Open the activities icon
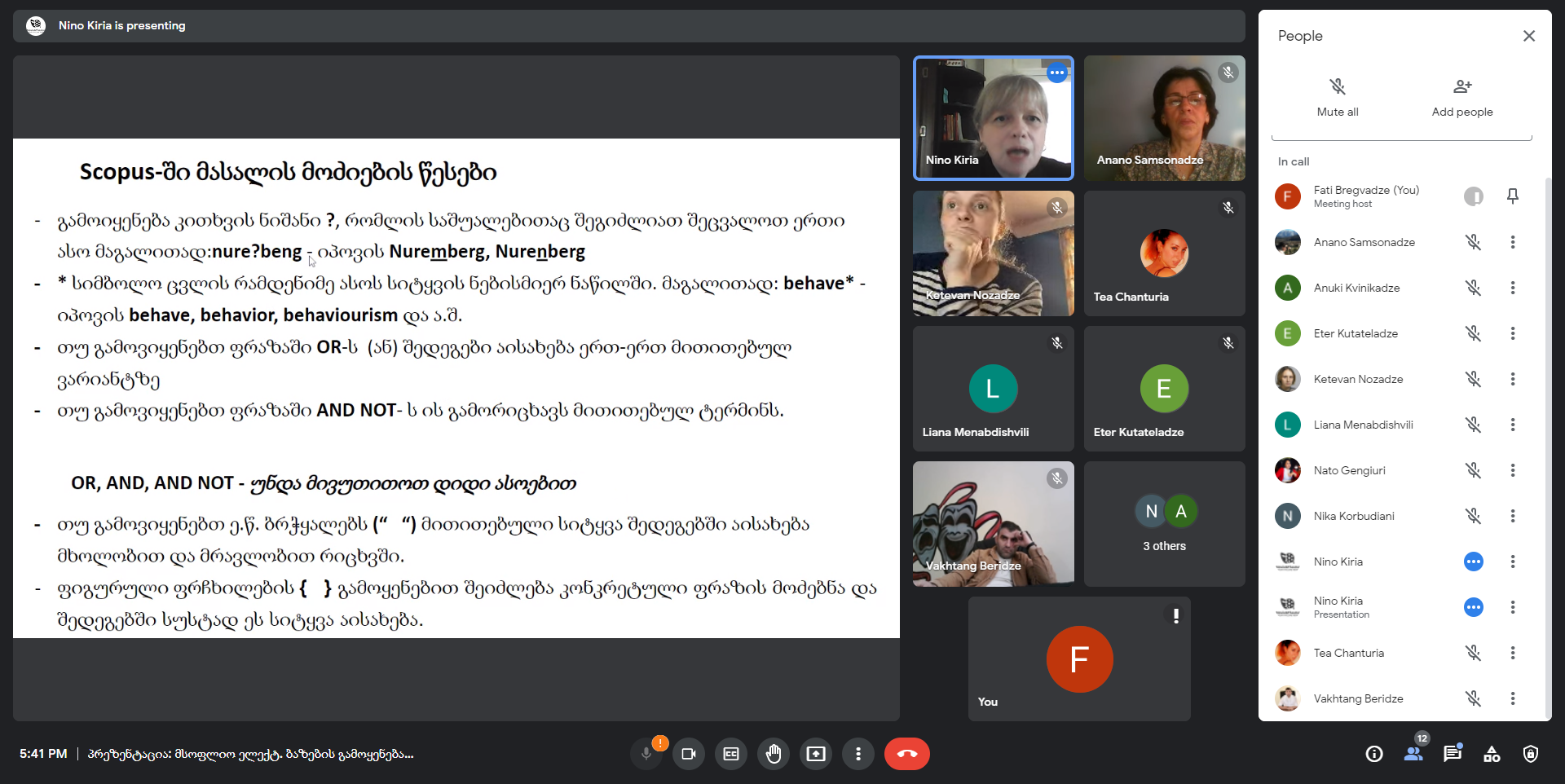 pos(1492,754)
